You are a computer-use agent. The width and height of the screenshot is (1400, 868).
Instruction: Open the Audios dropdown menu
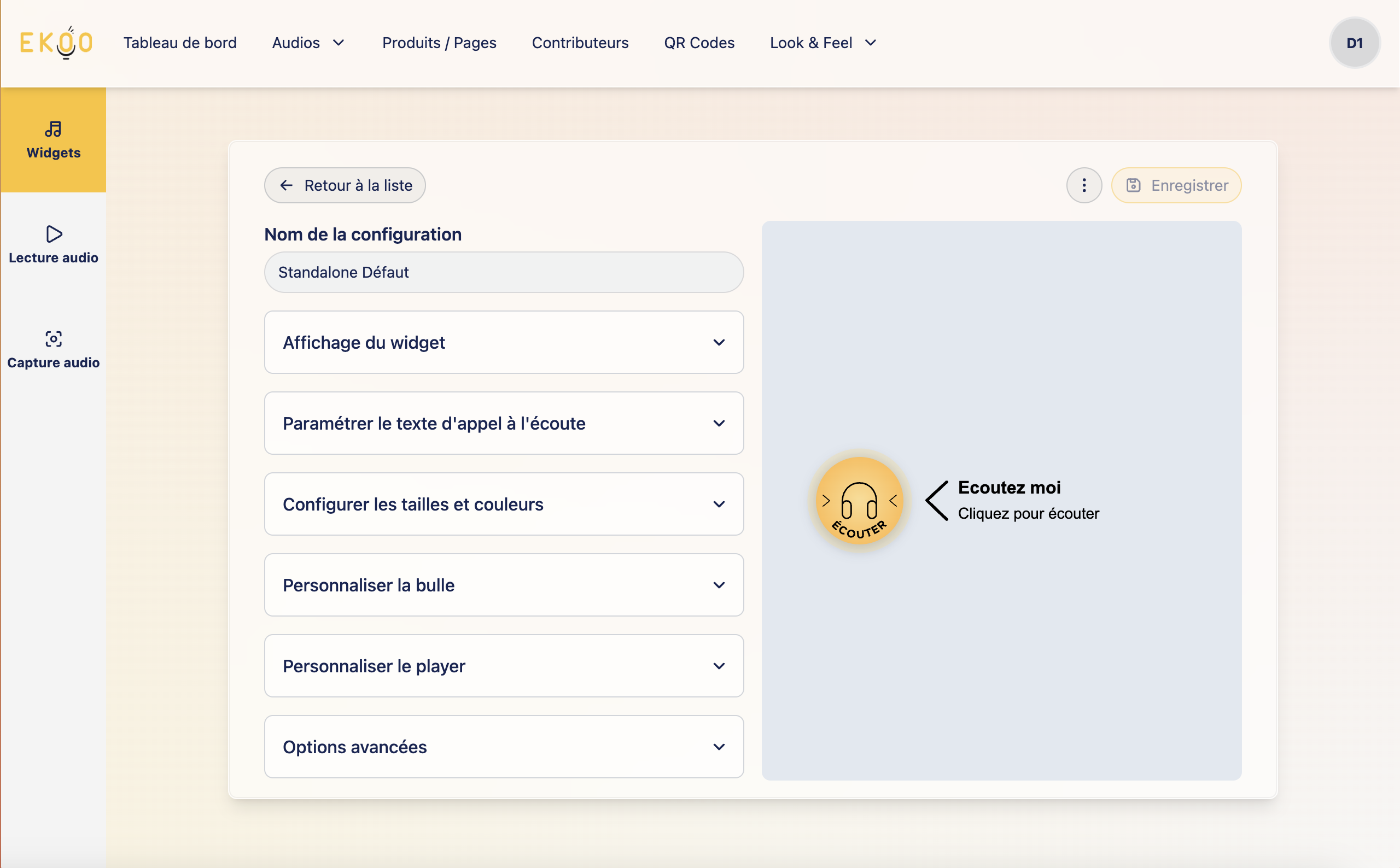tap(308, 43)
